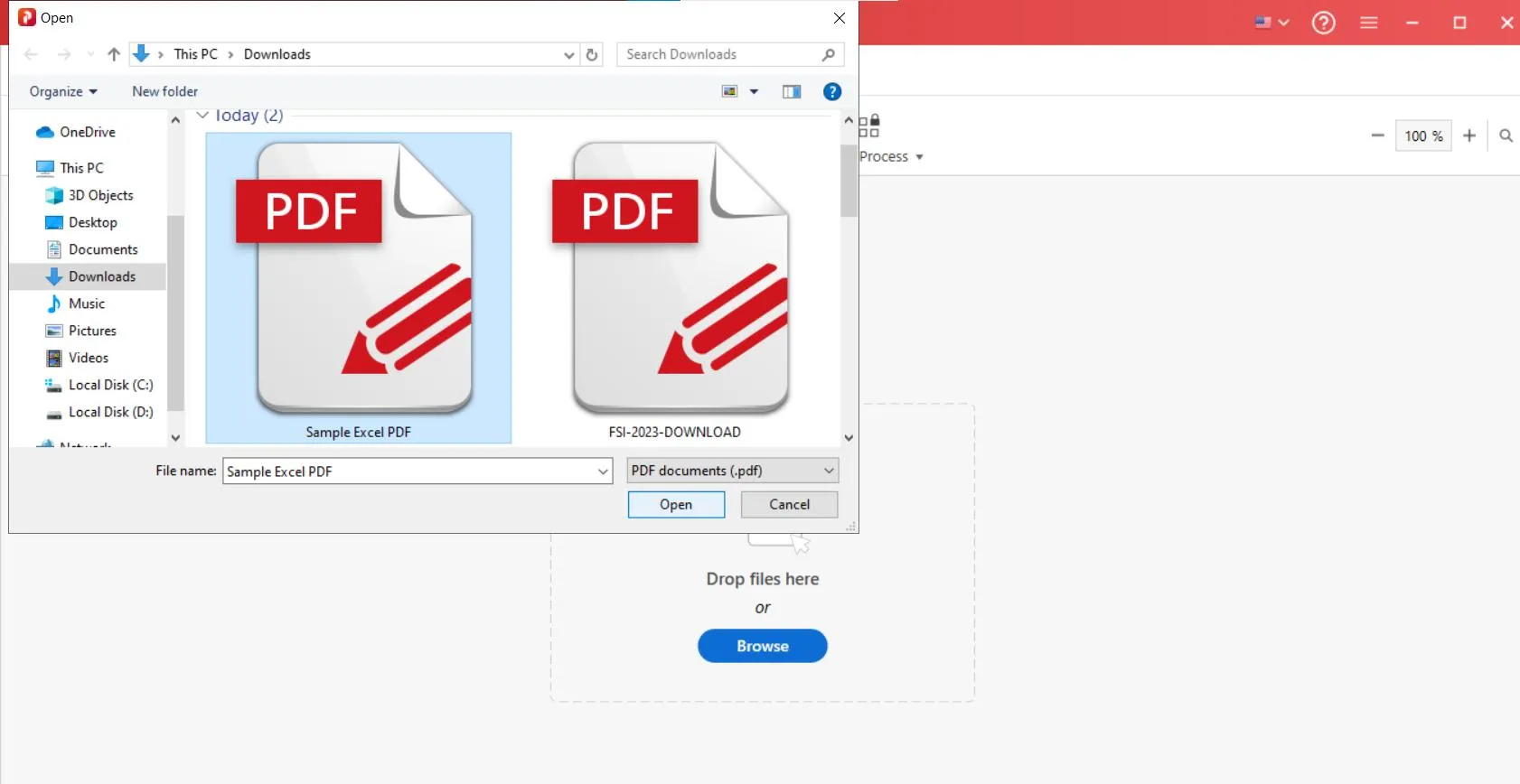Click the 100 % zoom field
The width and height of the screenshot is (1520, 784).
(1423, 135)
